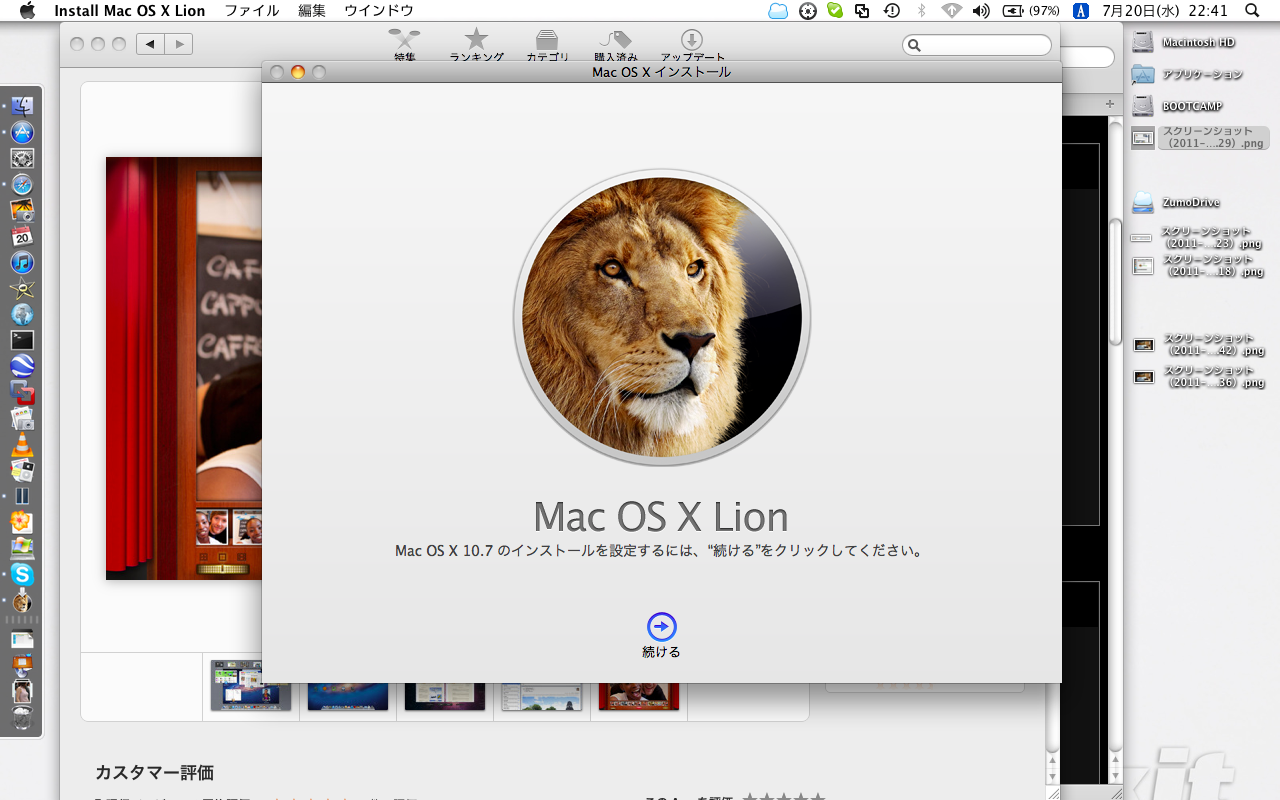Select the Macintosh HD desktop icon
This screenshot has height=800, width=1280.
[x=1143, y=42]
